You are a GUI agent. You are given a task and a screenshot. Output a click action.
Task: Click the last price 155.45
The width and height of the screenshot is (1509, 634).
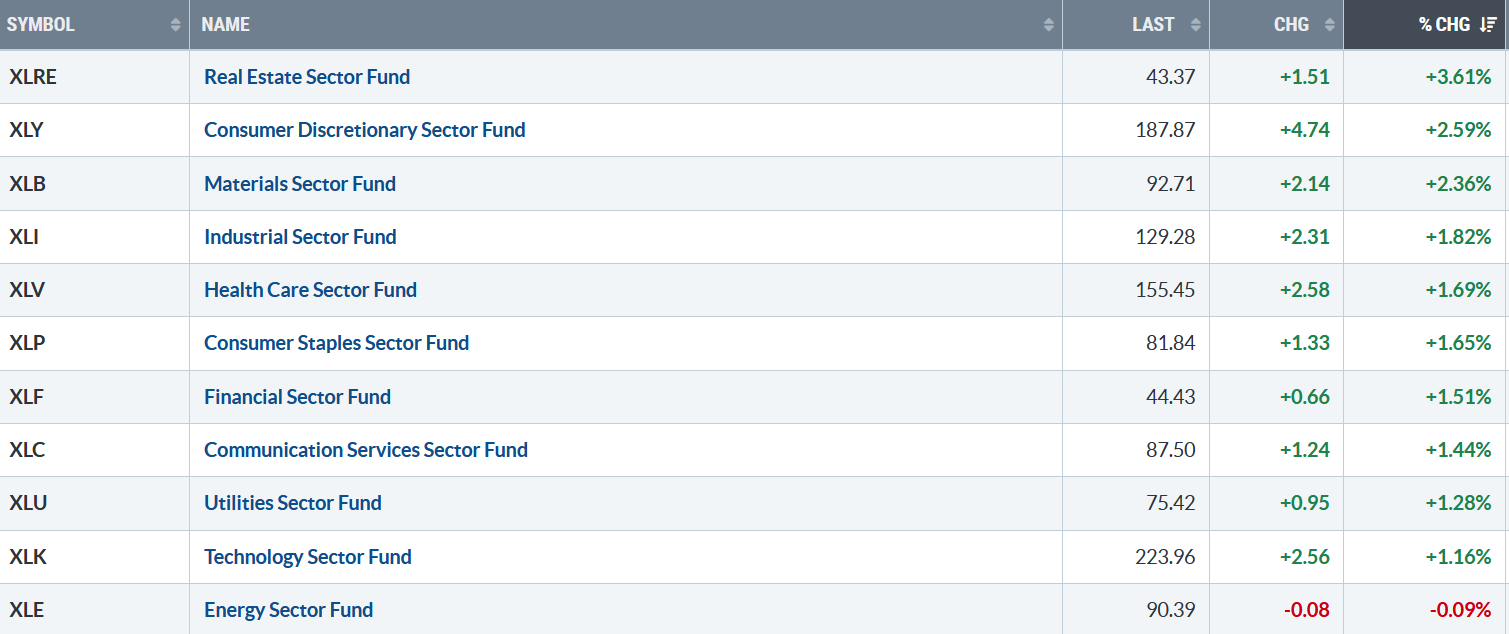click(1165, 290)
